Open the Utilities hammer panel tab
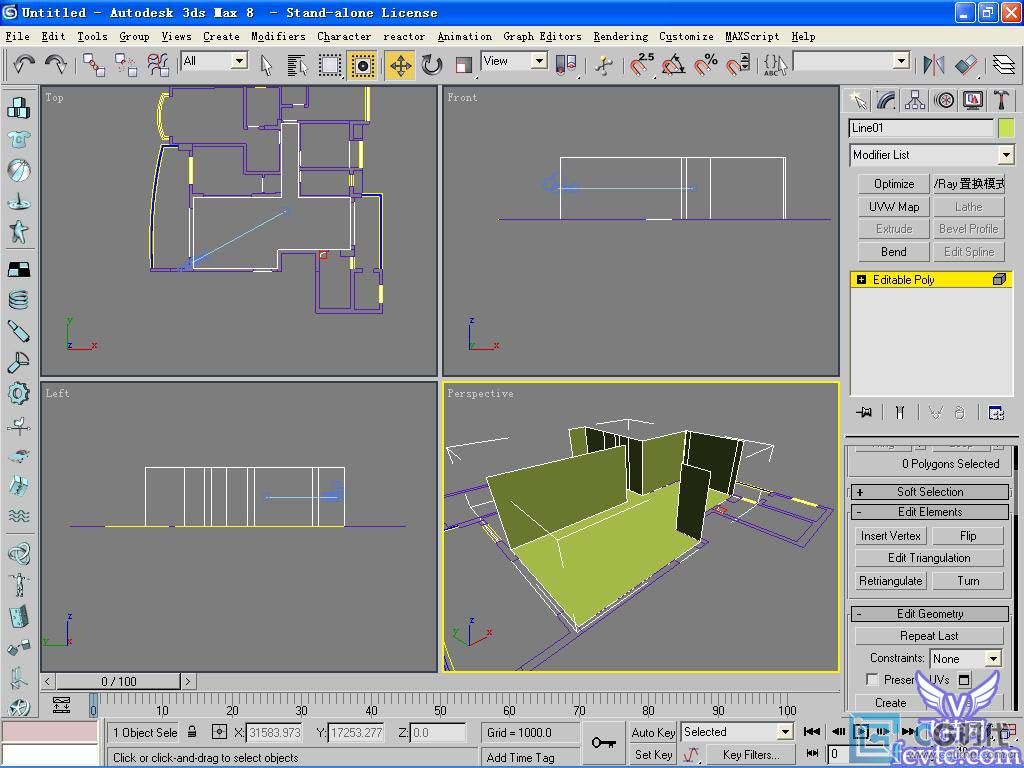 coord(1001,100)
